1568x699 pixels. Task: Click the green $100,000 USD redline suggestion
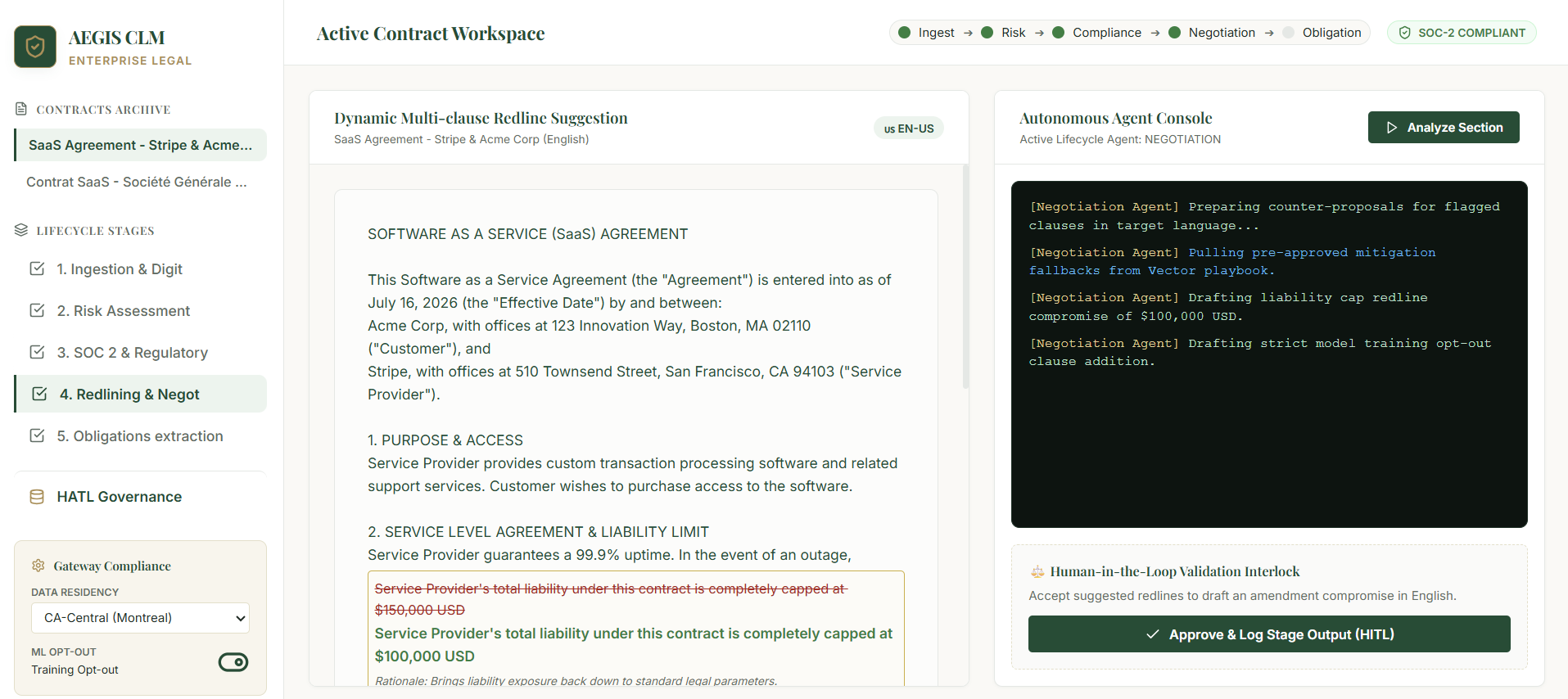coord(634,645)
